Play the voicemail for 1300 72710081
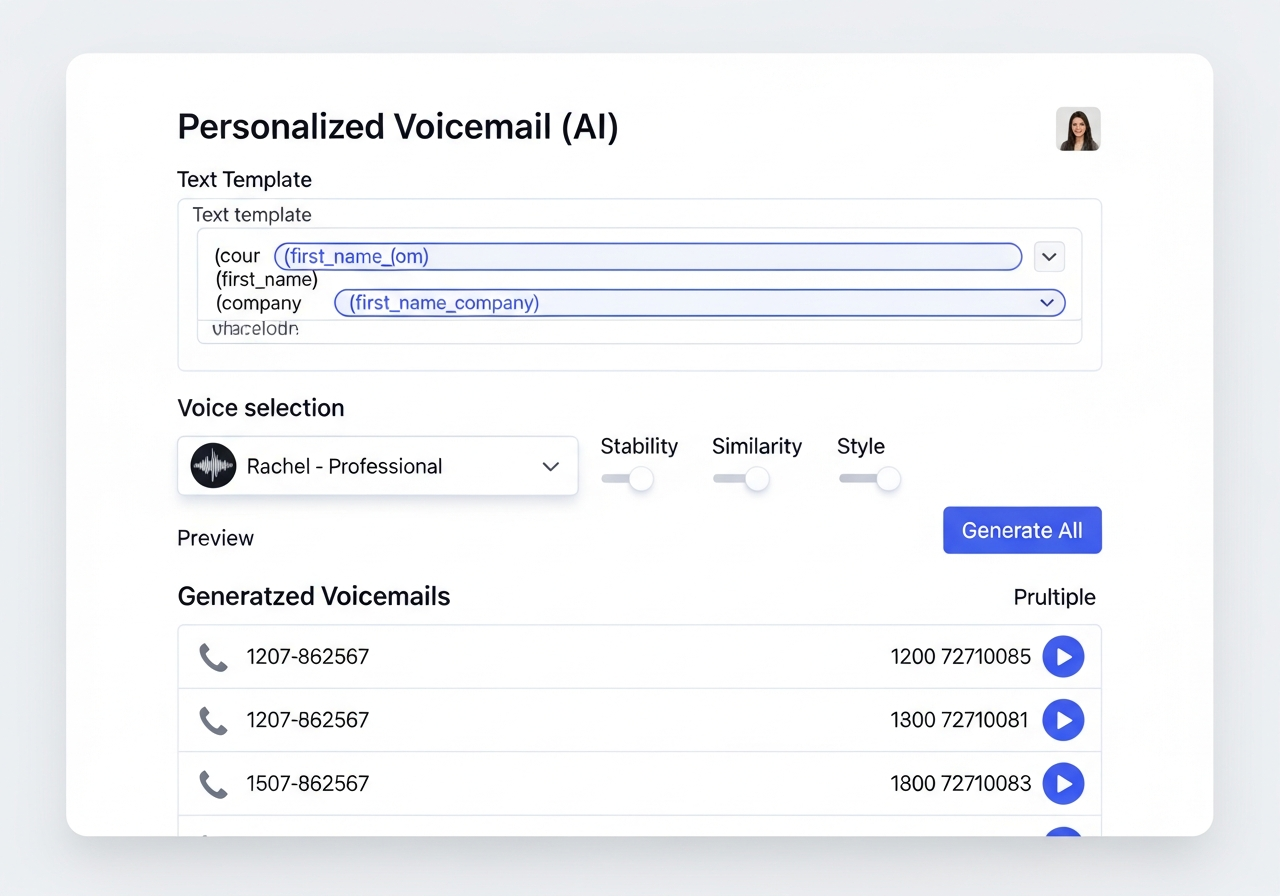Image resolution: width=1280 pixels, height=896 pixels. click(x=1063, y=720)
